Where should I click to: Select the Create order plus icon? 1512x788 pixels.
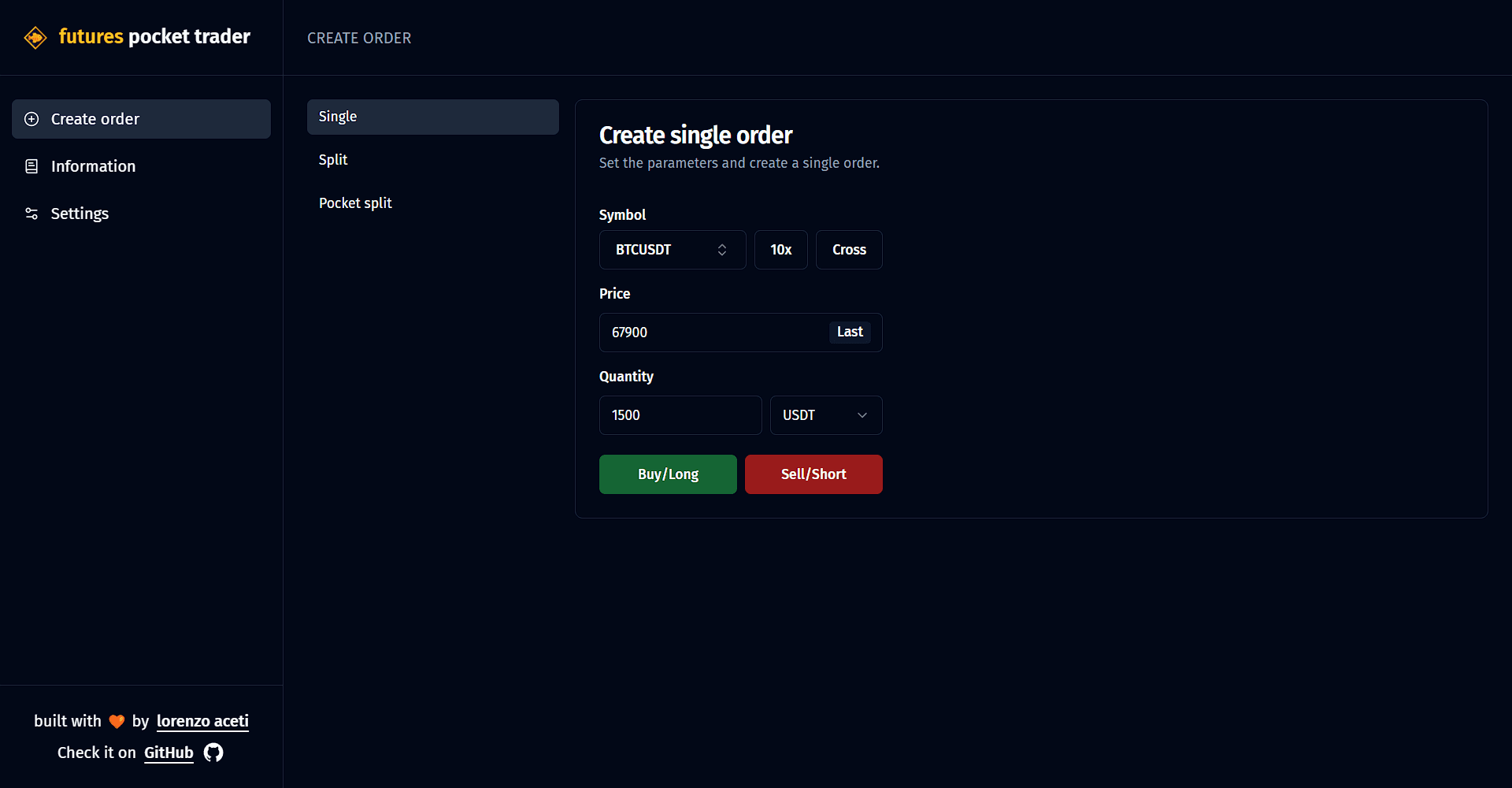31,118
